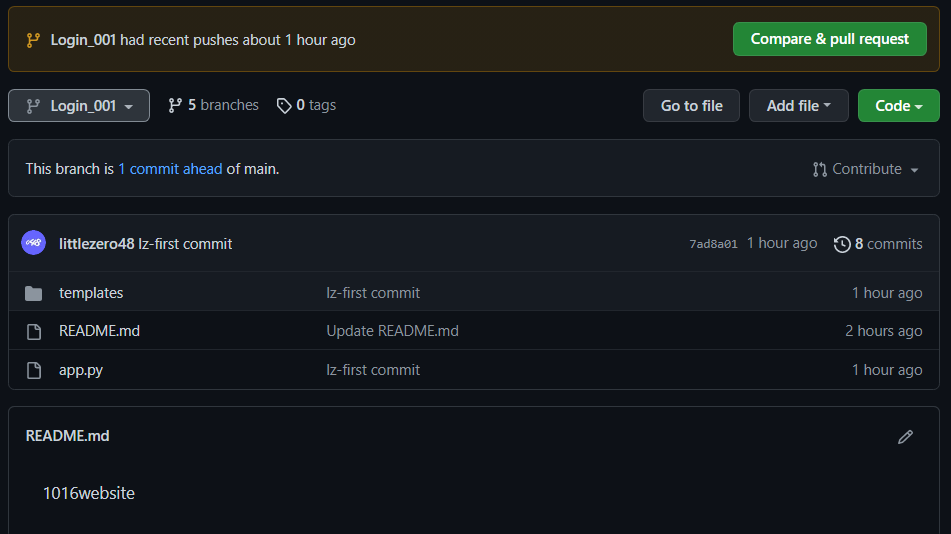The image size is (951, 534).
Task: Click the Compare & pull request button
Action: click(829, 39)
